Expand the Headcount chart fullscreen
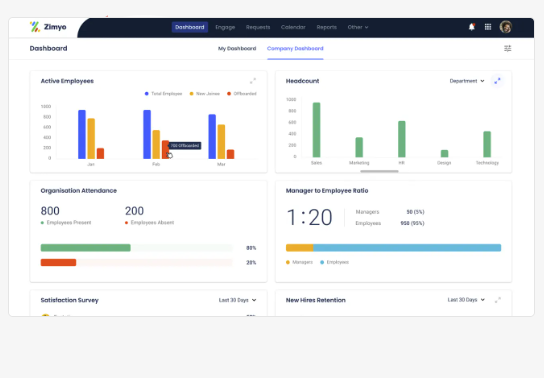Viewport: 544px width, 378px height. (x=497, y=81)
